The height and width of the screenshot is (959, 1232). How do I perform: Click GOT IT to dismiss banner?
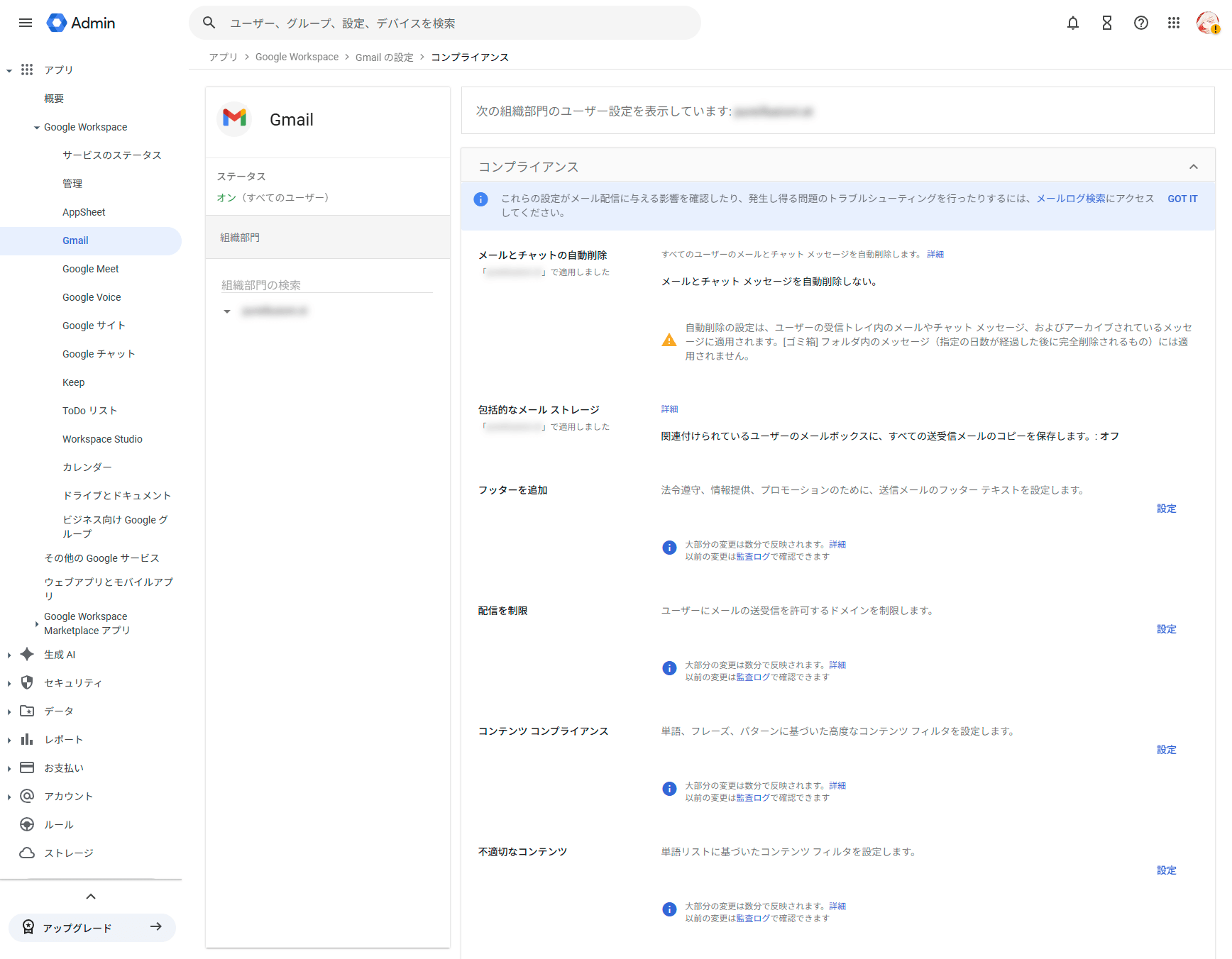[x=1182, y=199]
